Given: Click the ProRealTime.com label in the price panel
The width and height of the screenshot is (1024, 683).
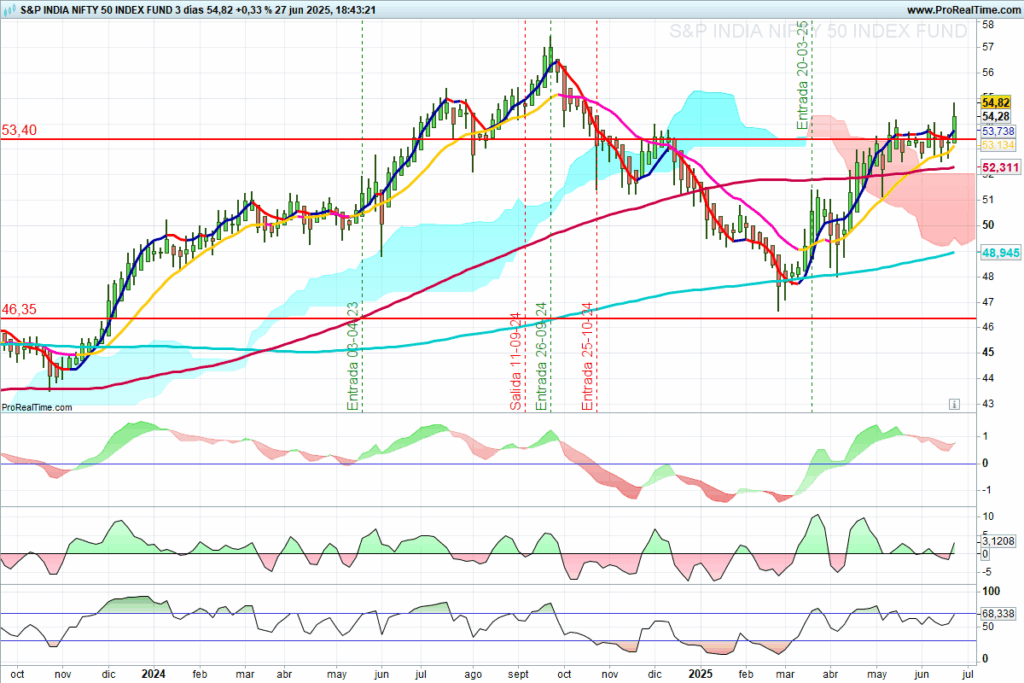Looking at the screenshot, I should (37, 407).
